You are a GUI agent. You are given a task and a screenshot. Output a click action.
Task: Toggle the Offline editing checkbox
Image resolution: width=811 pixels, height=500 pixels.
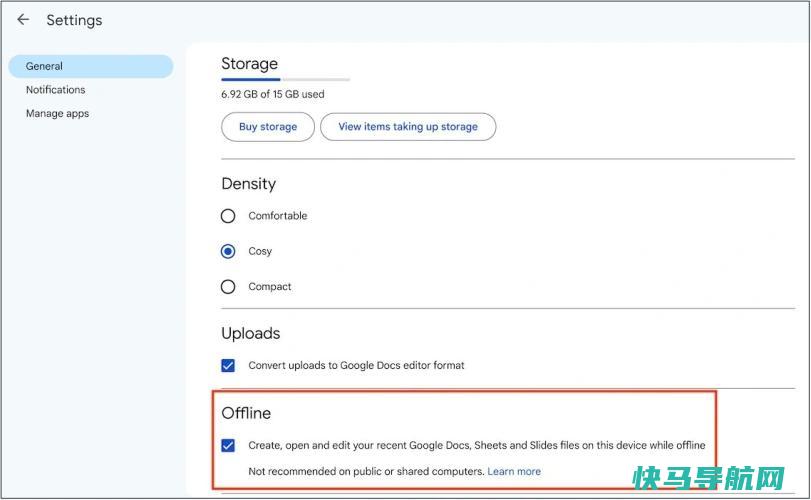click(228, 445)
